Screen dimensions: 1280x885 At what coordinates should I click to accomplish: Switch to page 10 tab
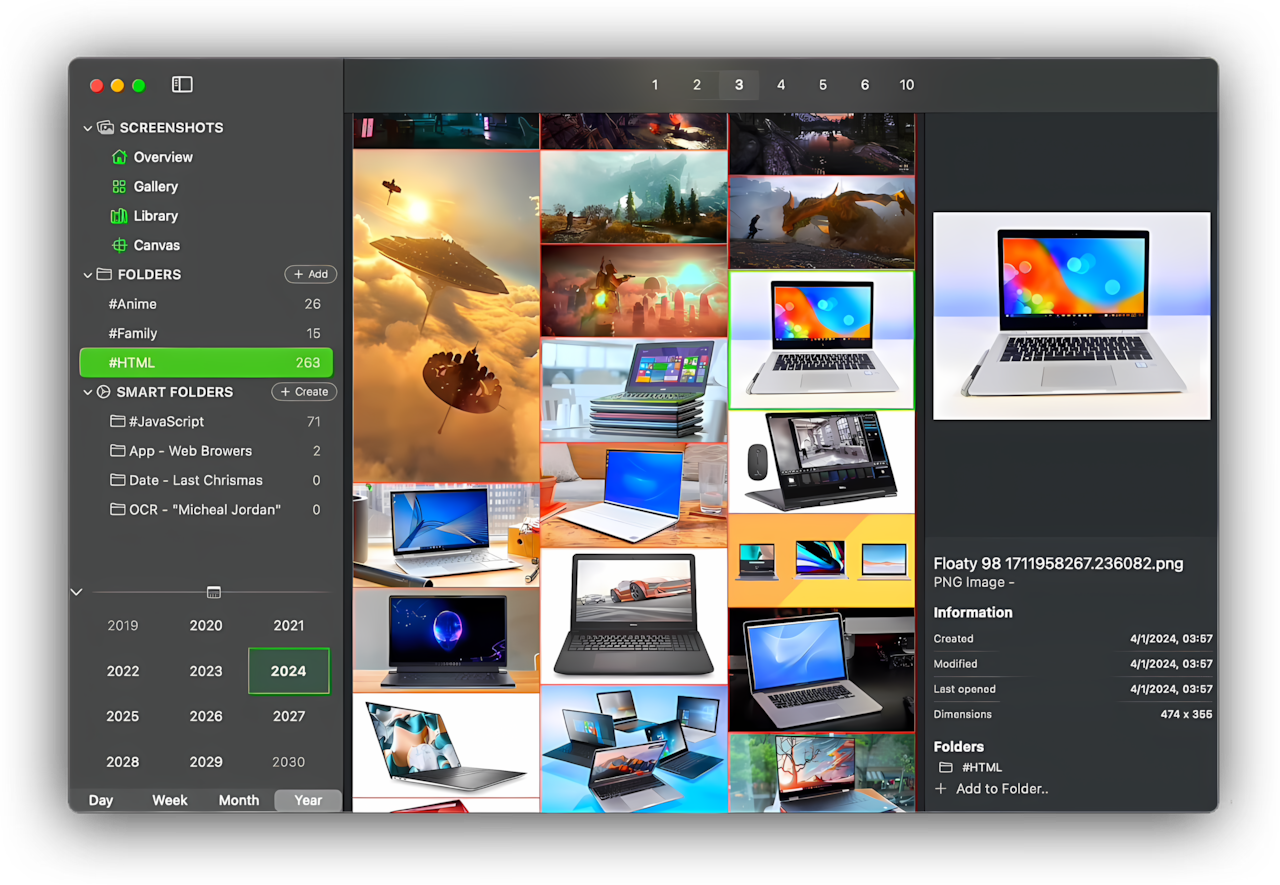tap(906, 85)
